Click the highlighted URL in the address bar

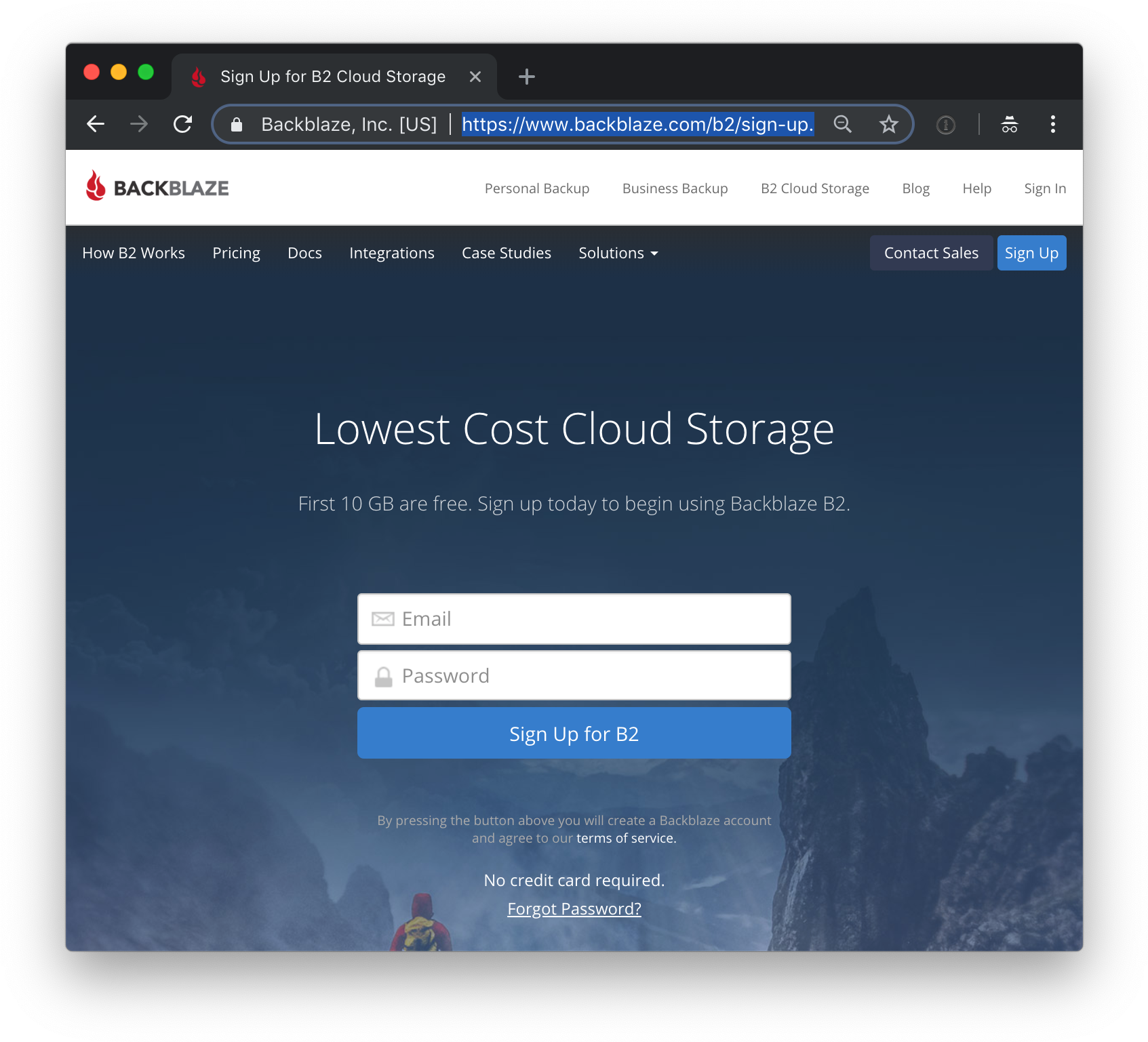(637, 124)
